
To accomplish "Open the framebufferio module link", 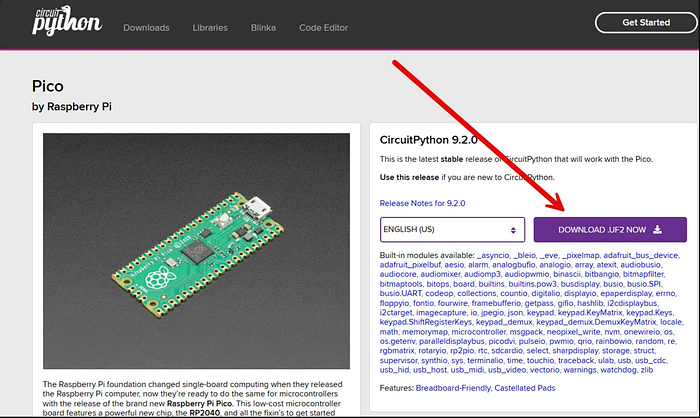I will (x=496, y=303).
